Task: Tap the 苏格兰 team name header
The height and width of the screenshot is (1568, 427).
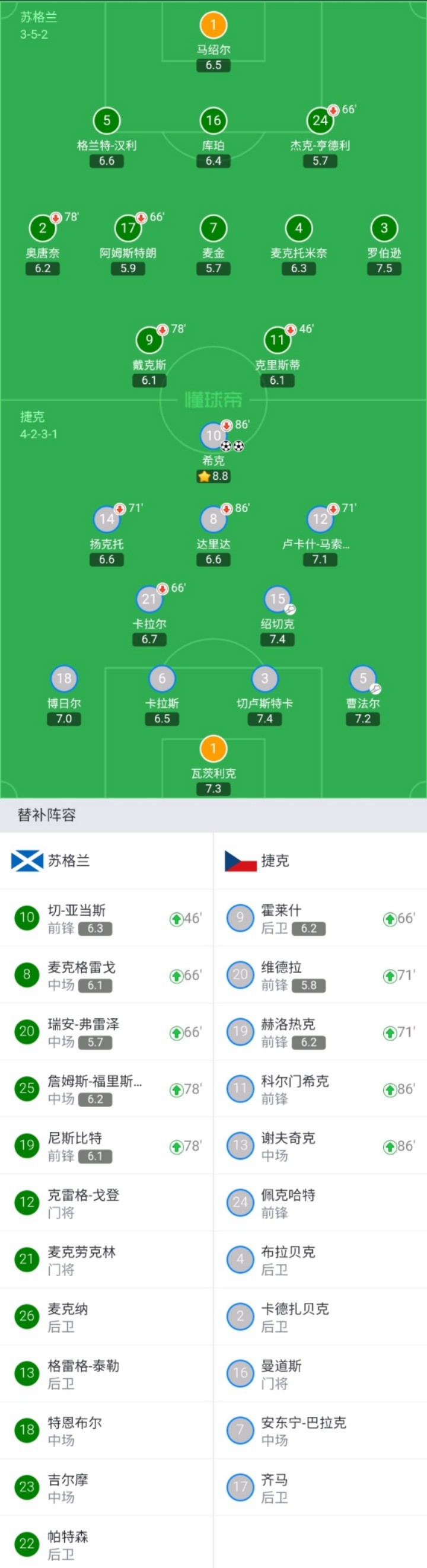Action: (69, 861)
